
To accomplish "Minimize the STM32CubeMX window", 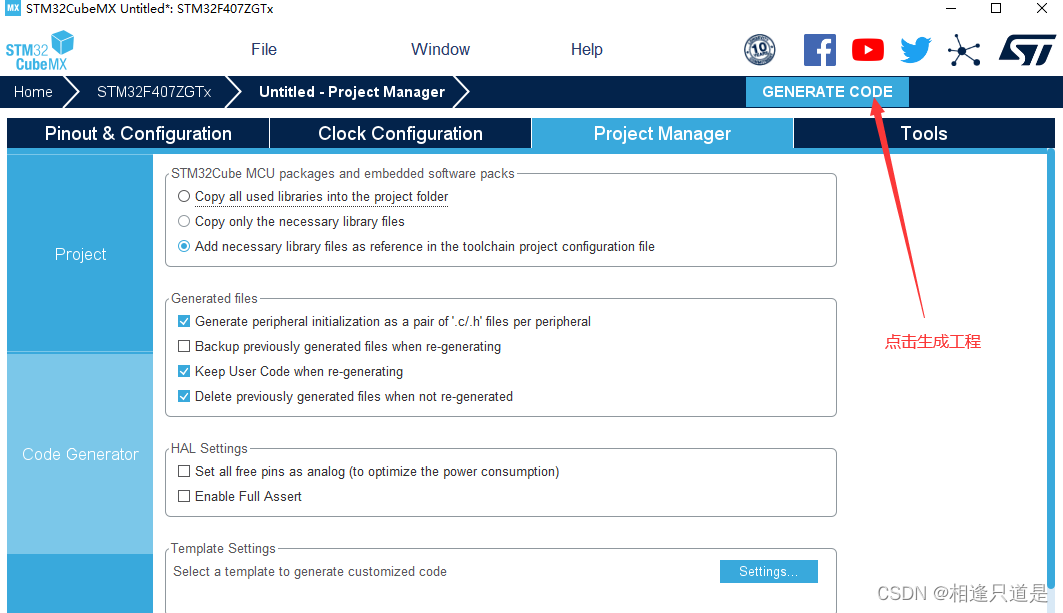I will [950, 9].
